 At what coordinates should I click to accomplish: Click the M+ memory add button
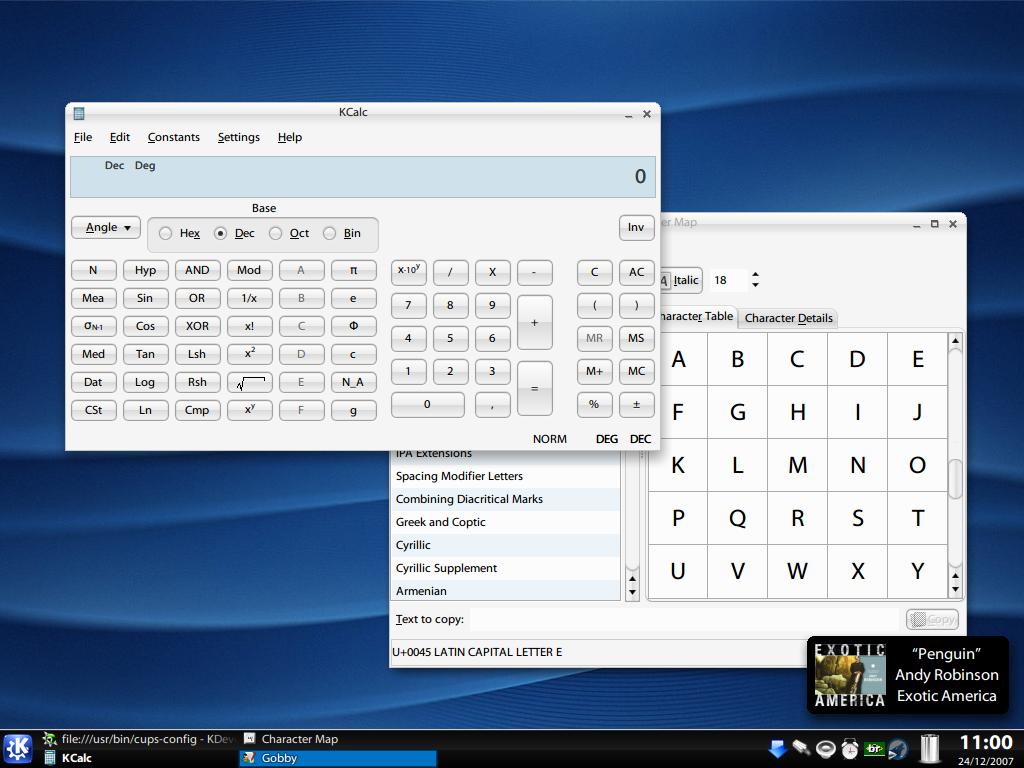click(594, 371)
